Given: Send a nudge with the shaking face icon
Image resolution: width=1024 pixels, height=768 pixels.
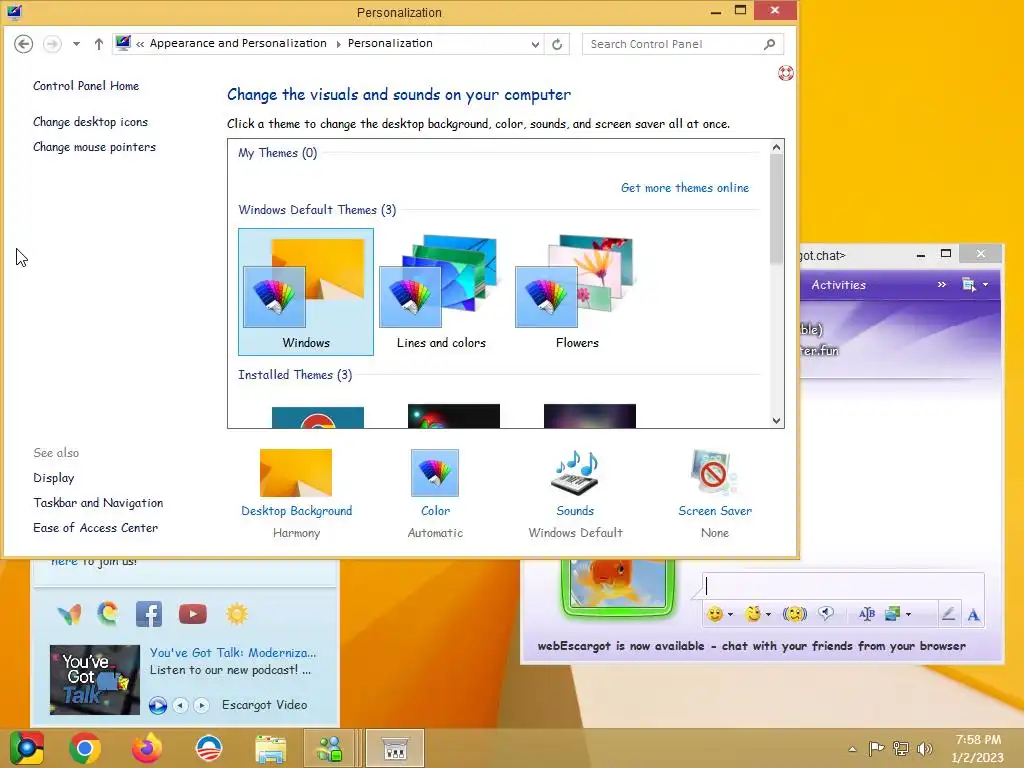Looking at the screenshot, I should tap(795, 614).
